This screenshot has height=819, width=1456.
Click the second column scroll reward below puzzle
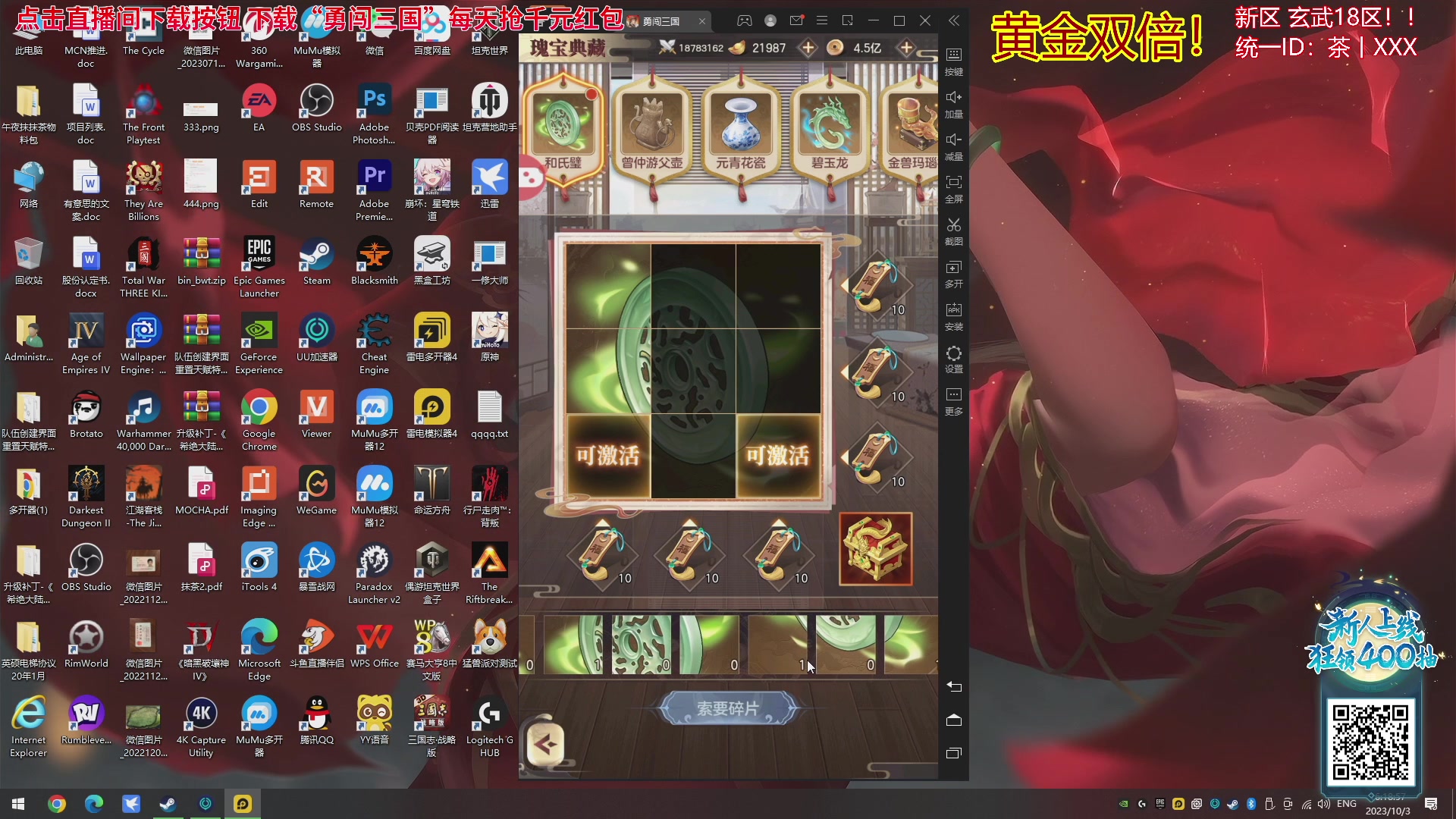pos(689,555)
